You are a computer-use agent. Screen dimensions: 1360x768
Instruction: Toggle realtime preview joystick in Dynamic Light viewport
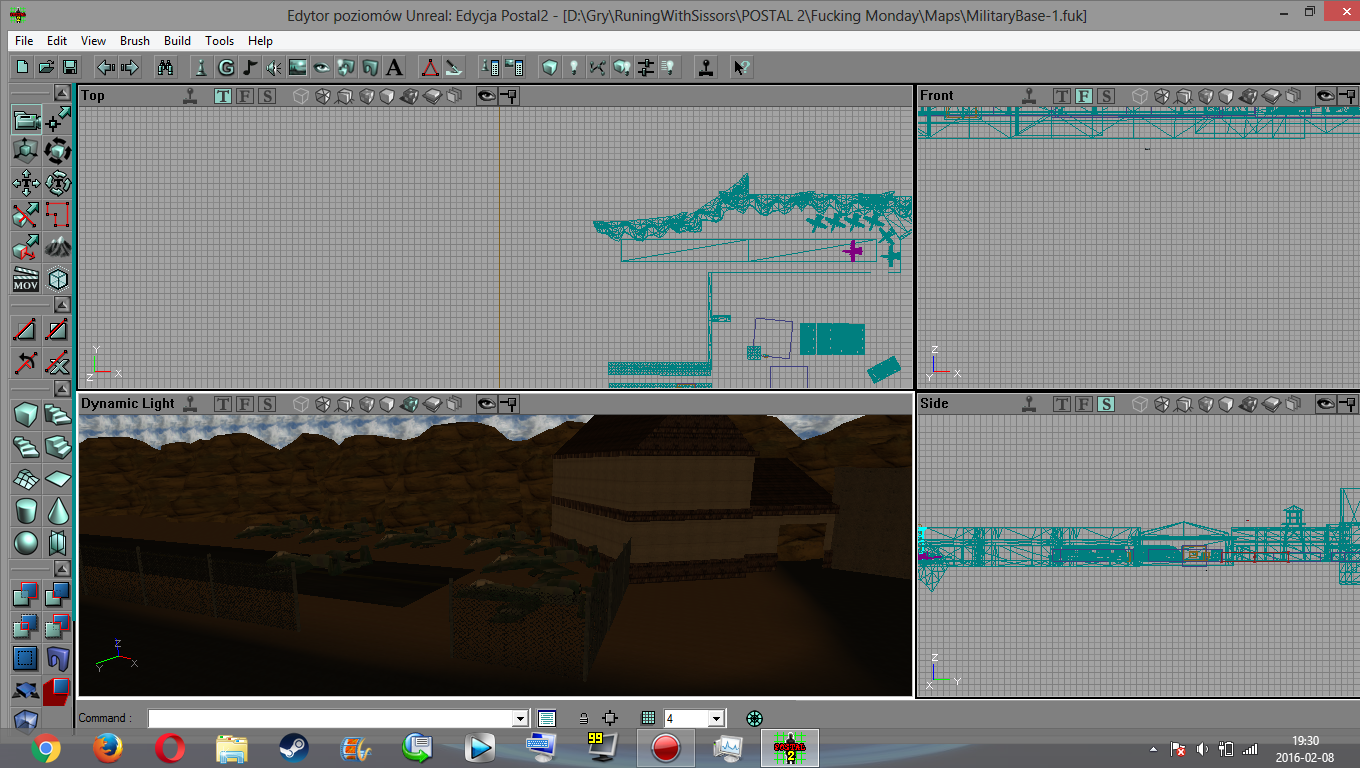click(x=190, y=404)
